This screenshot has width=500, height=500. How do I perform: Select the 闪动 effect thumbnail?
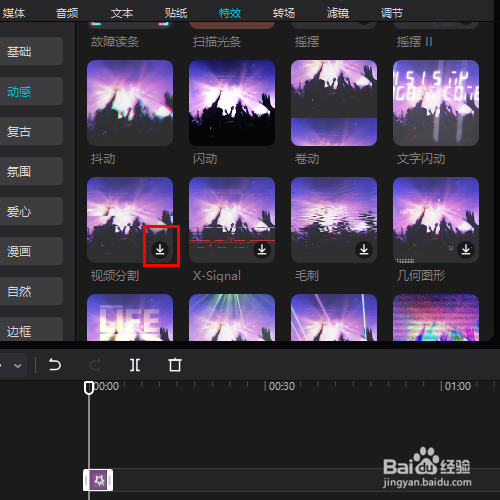pos(232,103)
